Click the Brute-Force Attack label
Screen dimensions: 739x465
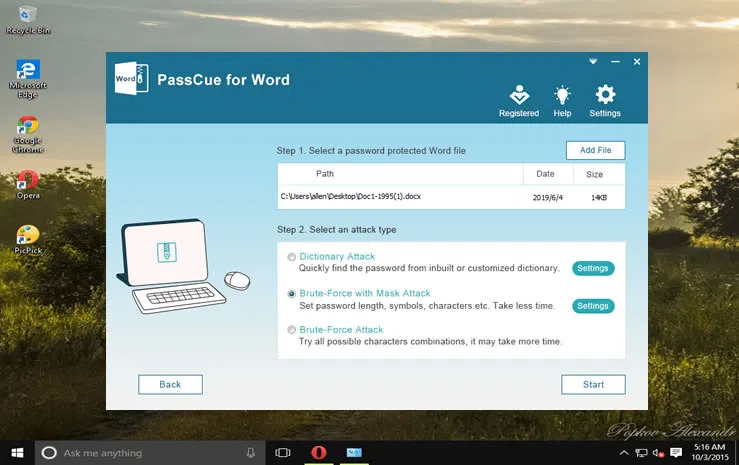(341, 329)
